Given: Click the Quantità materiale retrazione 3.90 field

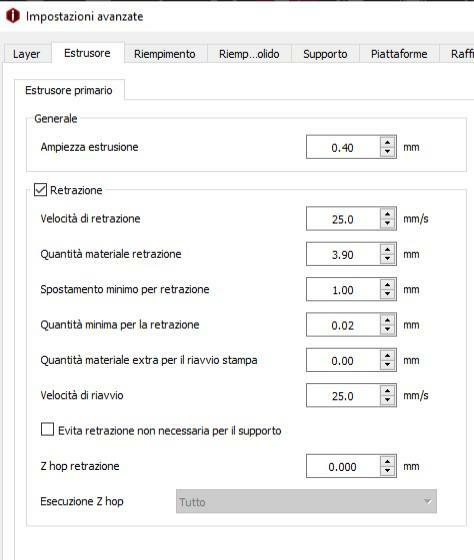Looking at the screenshot, I should click(343, 254).
